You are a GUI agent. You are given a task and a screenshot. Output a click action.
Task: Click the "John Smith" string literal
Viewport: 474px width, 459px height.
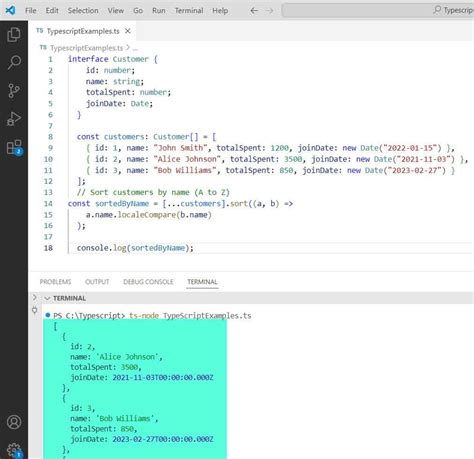(180, 148)
